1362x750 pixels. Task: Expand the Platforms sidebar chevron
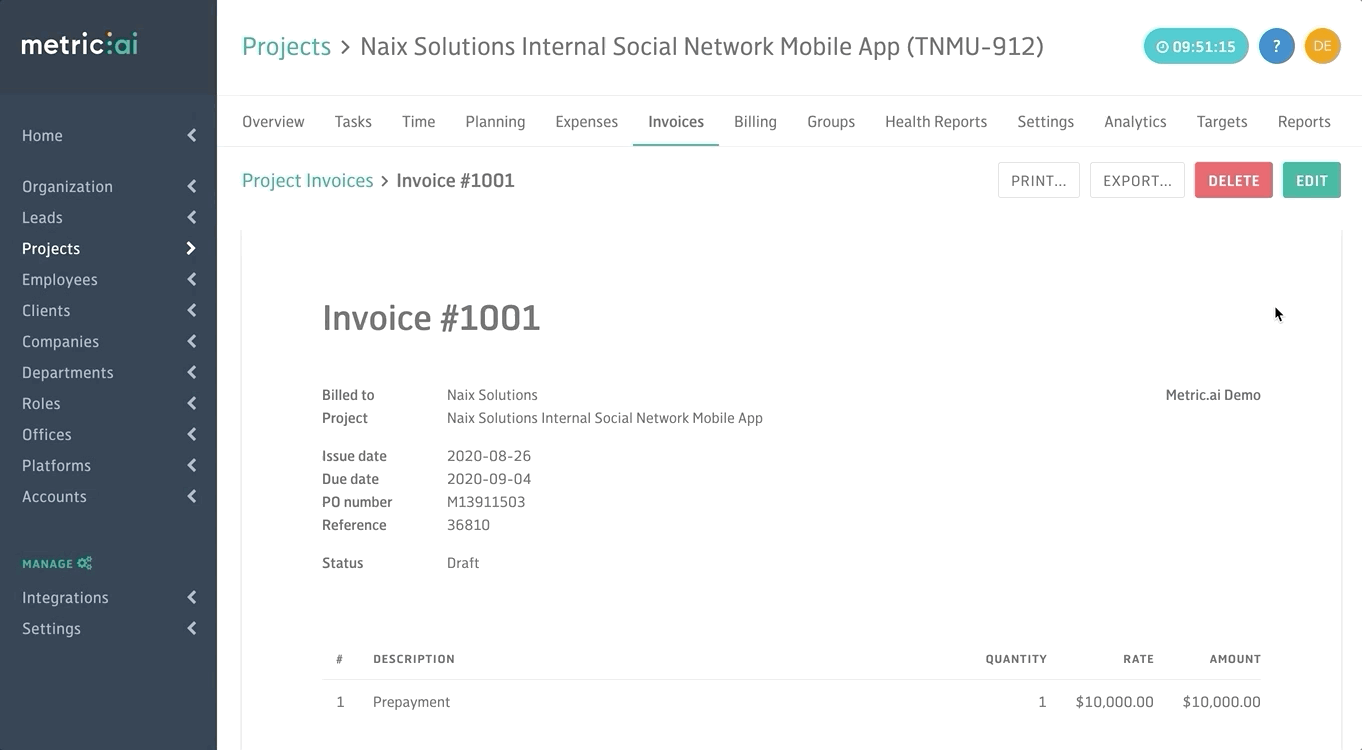tap(191, 465)
